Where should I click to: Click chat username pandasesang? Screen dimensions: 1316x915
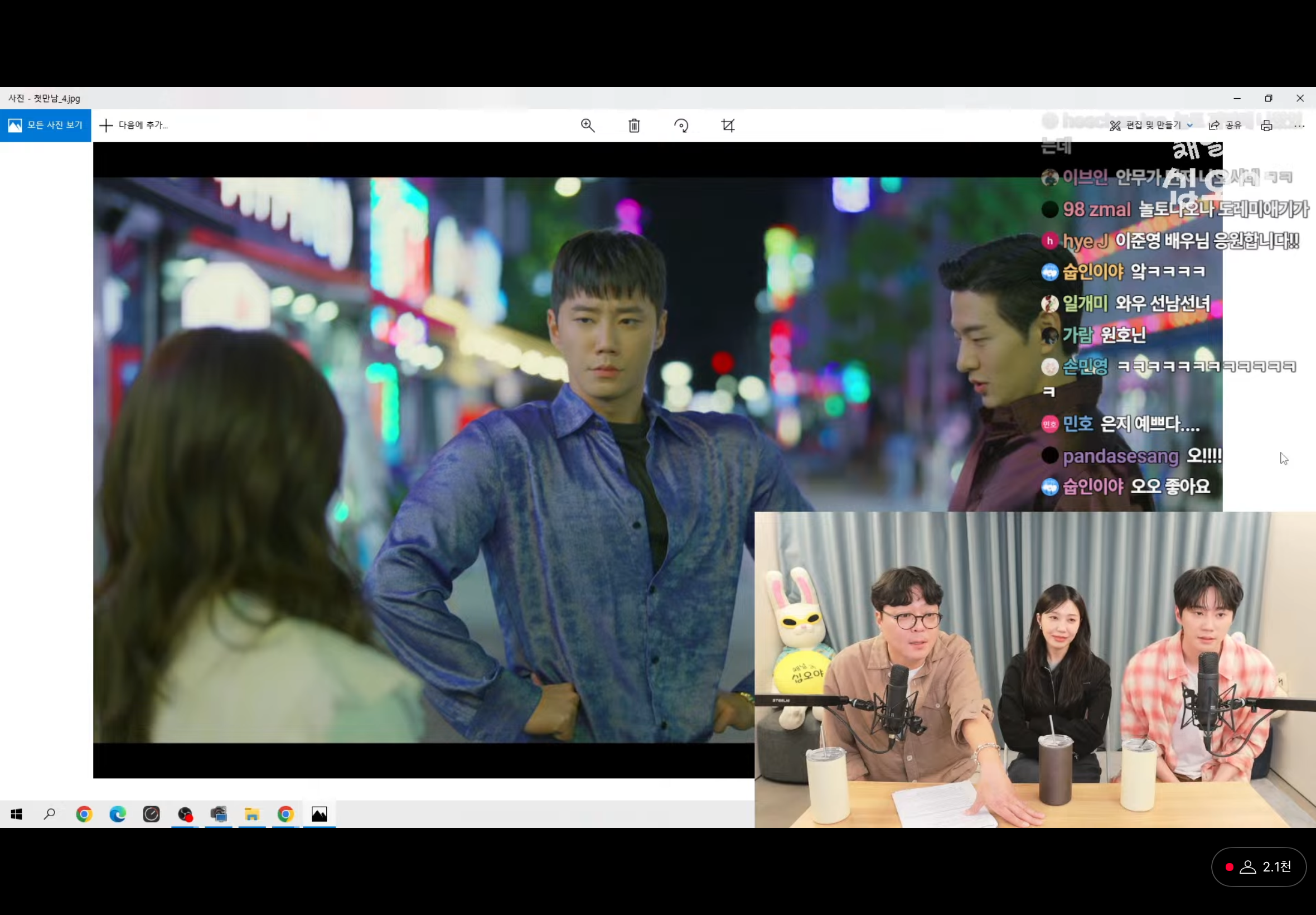(x=1121, y=456)
